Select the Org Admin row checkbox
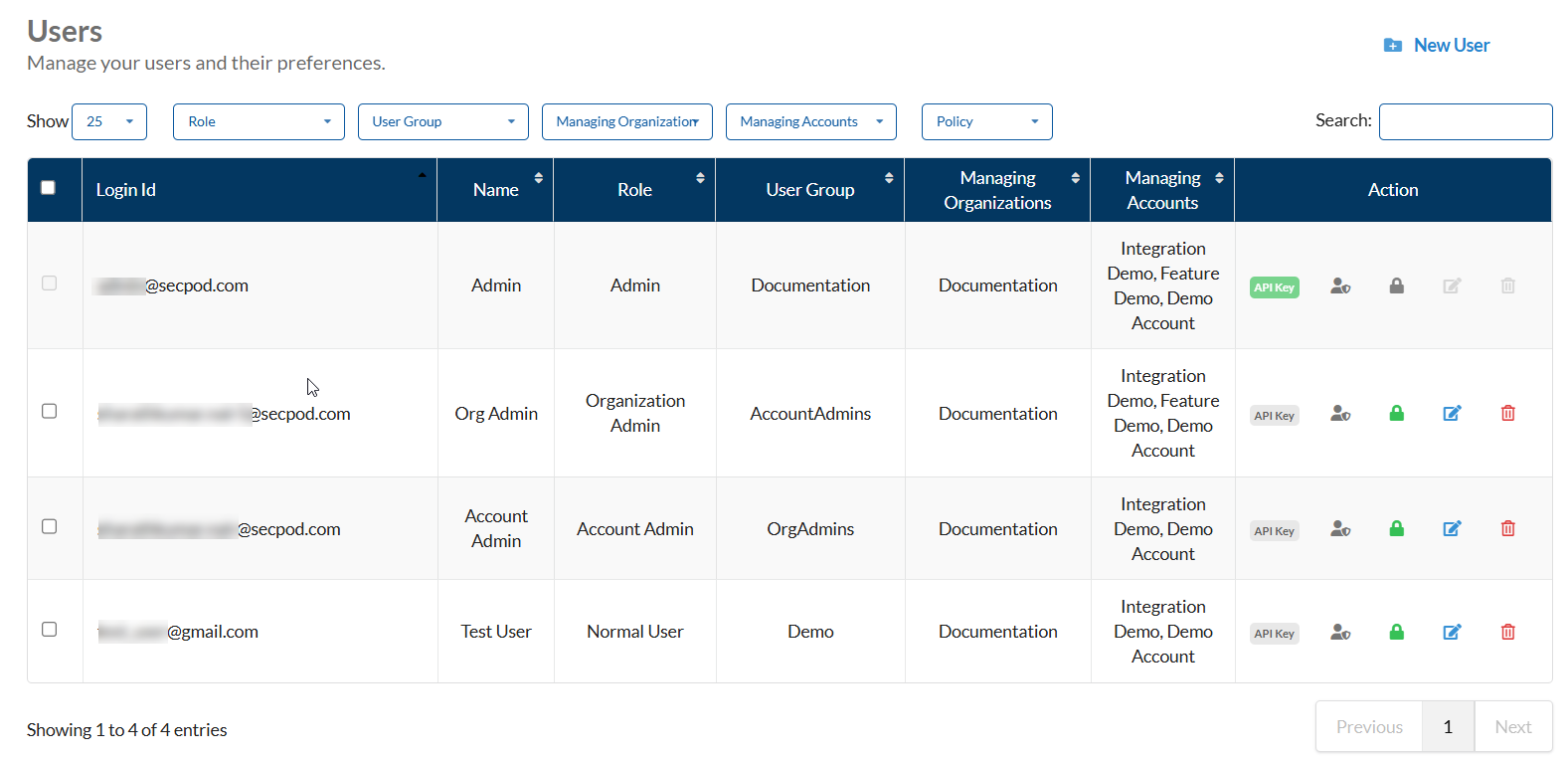This screenshot has height=760, width=1568. point(49,412)
